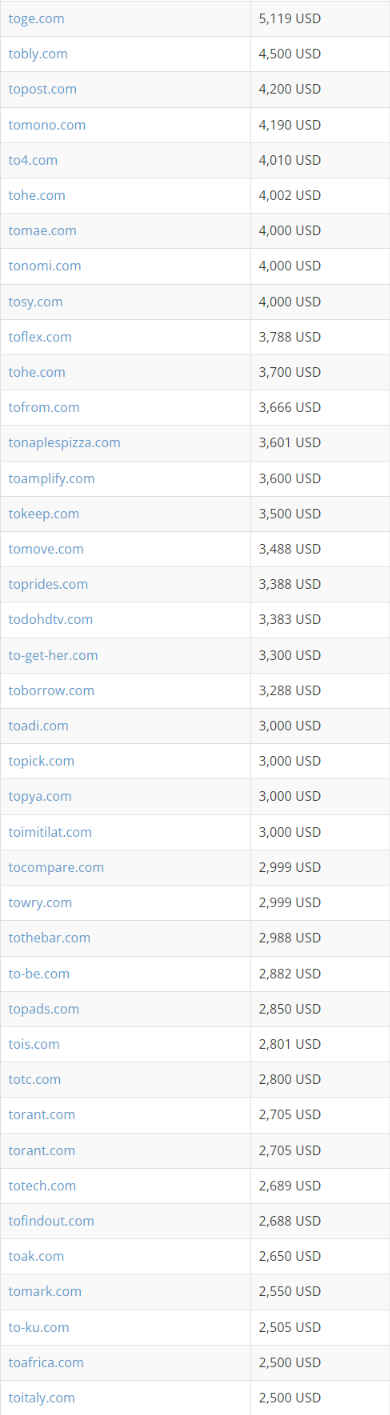Click the tofrom.com link
The height and width of the screenshot is (1415, 390).
coord(44,407)
